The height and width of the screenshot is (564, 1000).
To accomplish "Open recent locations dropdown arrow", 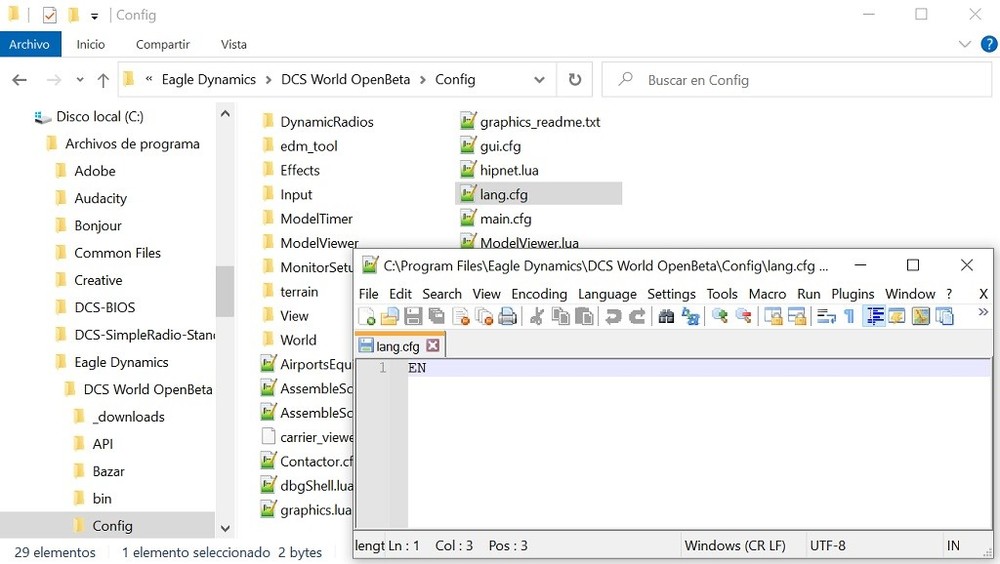I will click(x=80, y=80).
